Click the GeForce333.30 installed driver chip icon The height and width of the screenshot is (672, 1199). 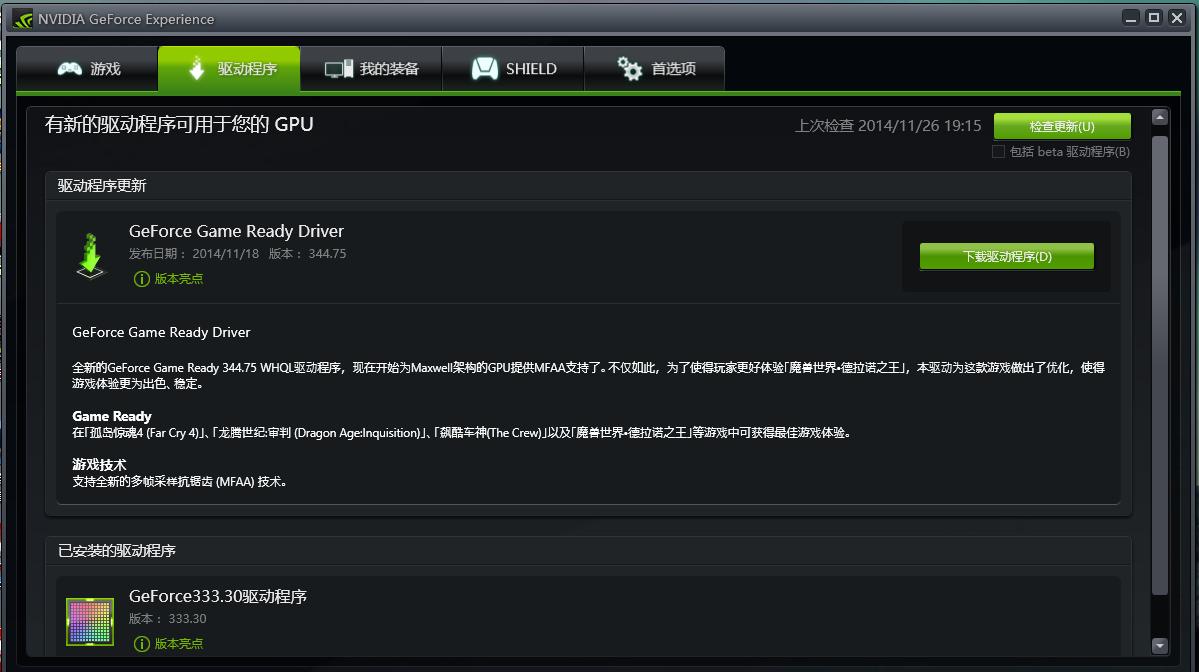click(x=90, y=622)
